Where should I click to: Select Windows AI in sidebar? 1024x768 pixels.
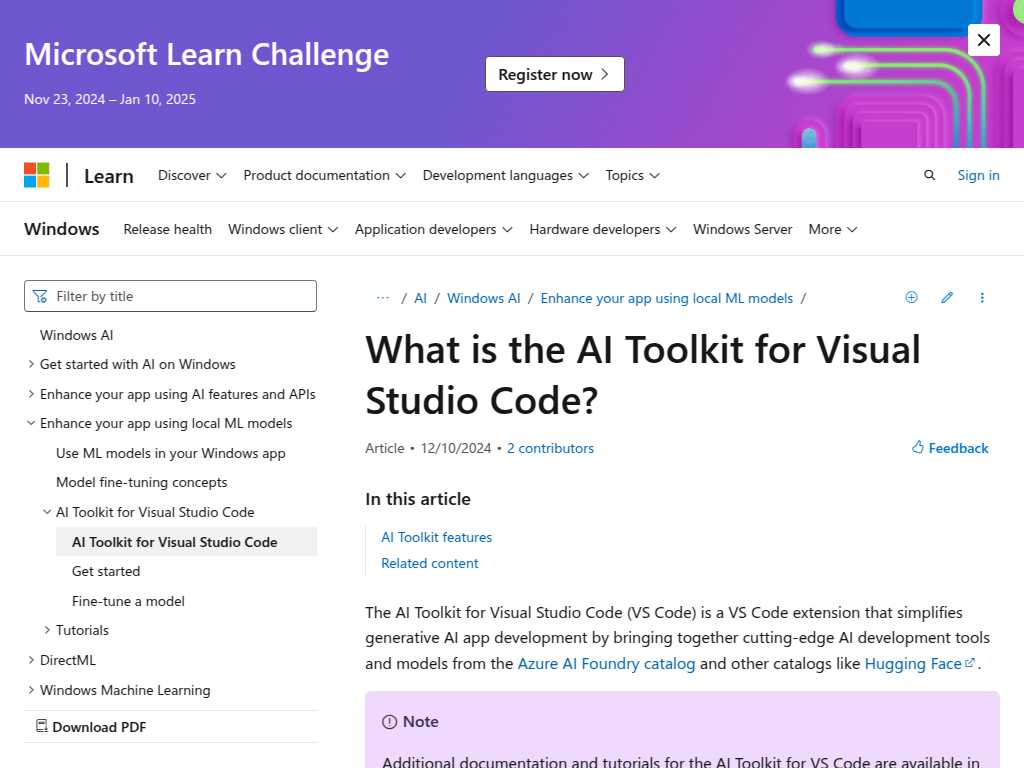coord(76,335)
